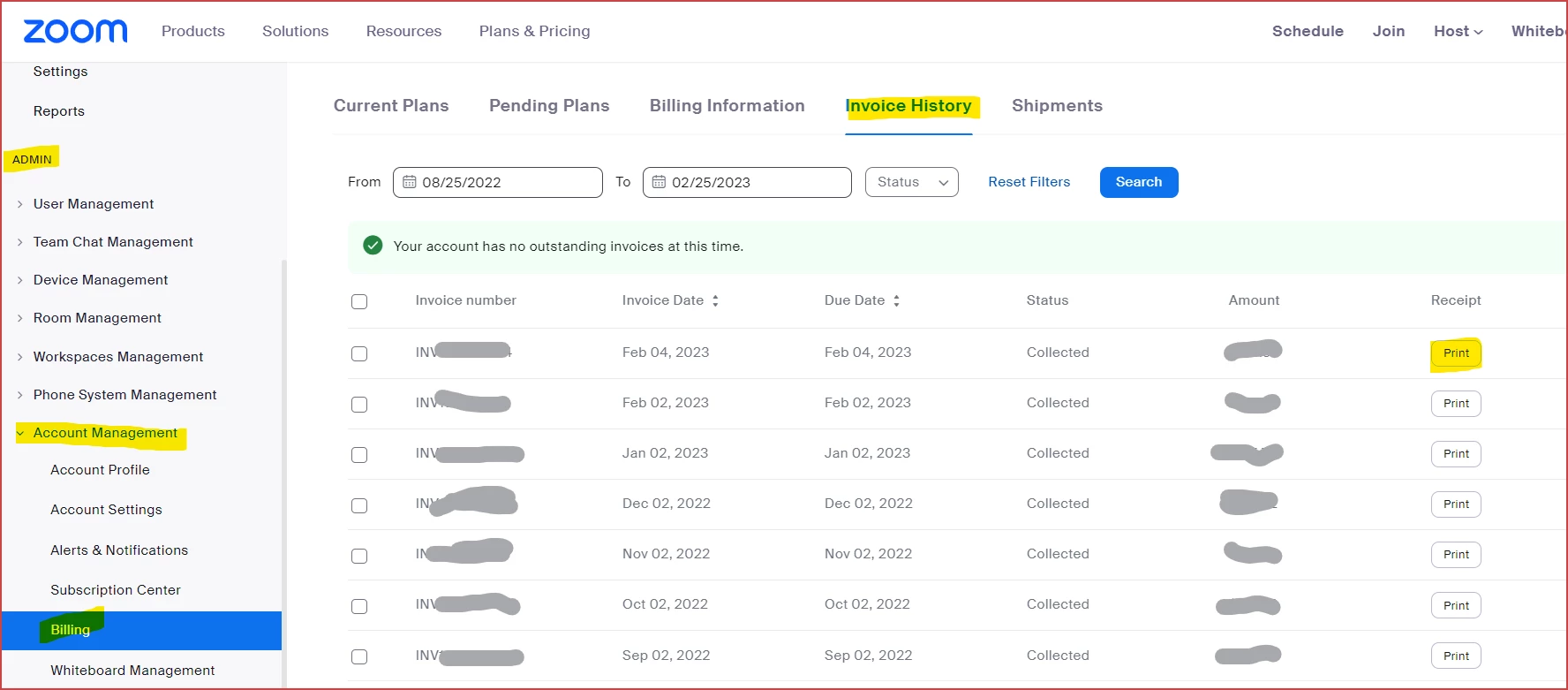Click the sidebar vertical scrollbar

point(284,474)
